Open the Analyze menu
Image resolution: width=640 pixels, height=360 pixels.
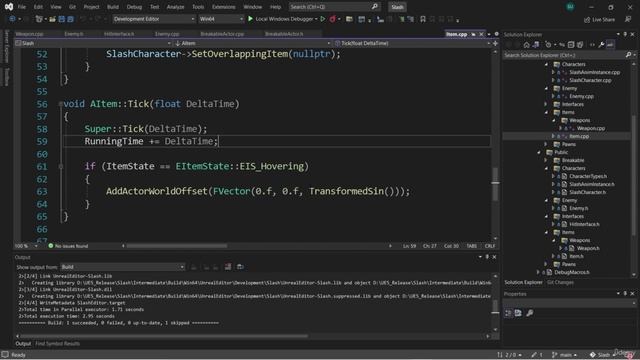tap(176, 7)
